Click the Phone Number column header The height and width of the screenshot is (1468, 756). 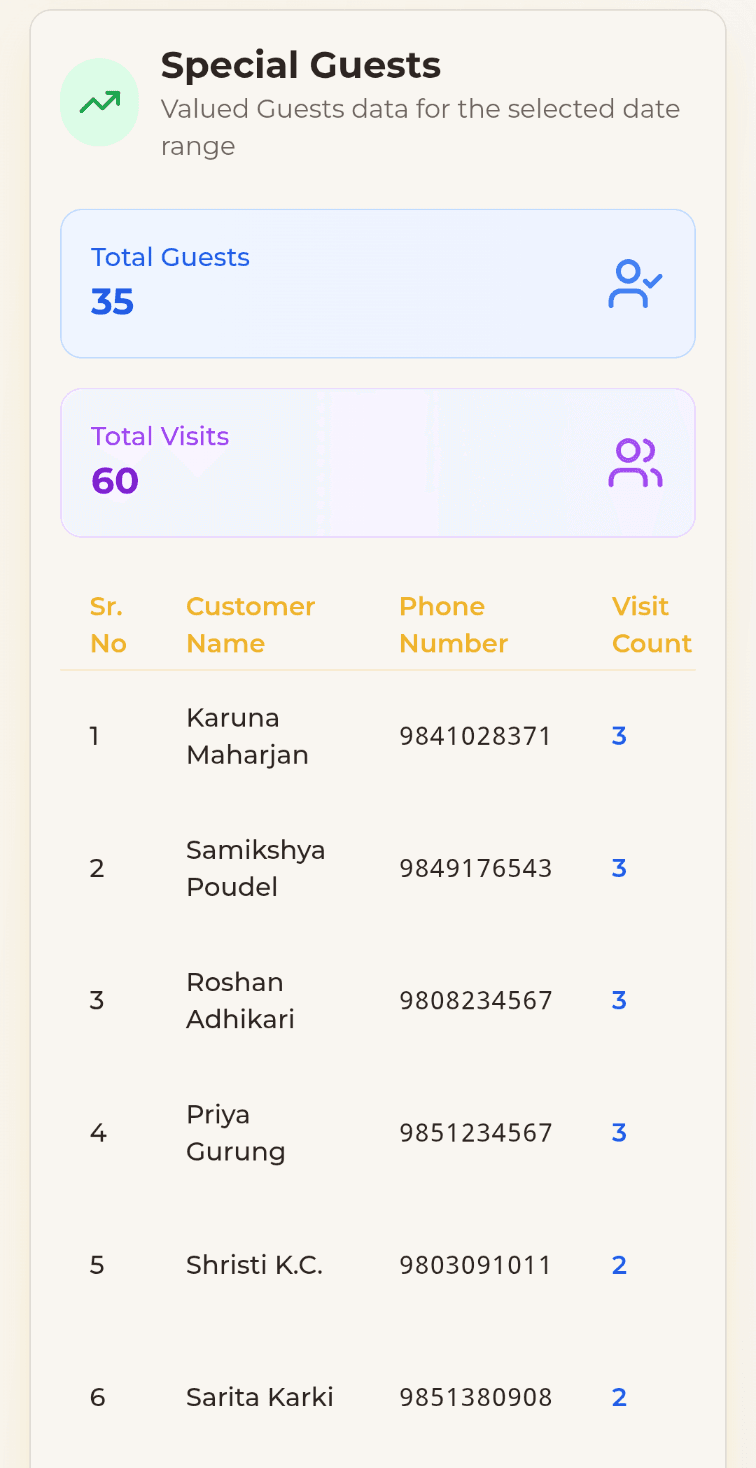coord(453,625)
